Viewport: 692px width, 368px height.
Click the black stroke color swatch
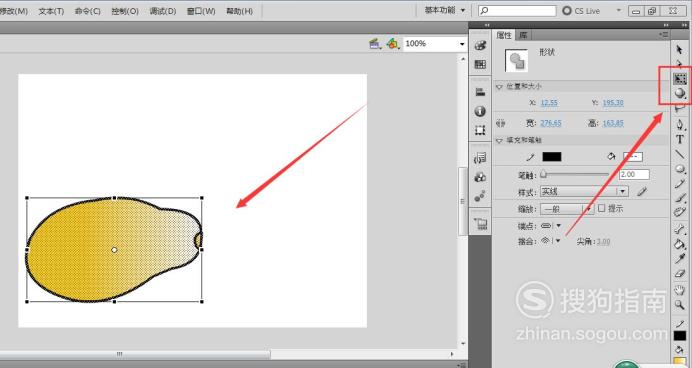(552, 157)
